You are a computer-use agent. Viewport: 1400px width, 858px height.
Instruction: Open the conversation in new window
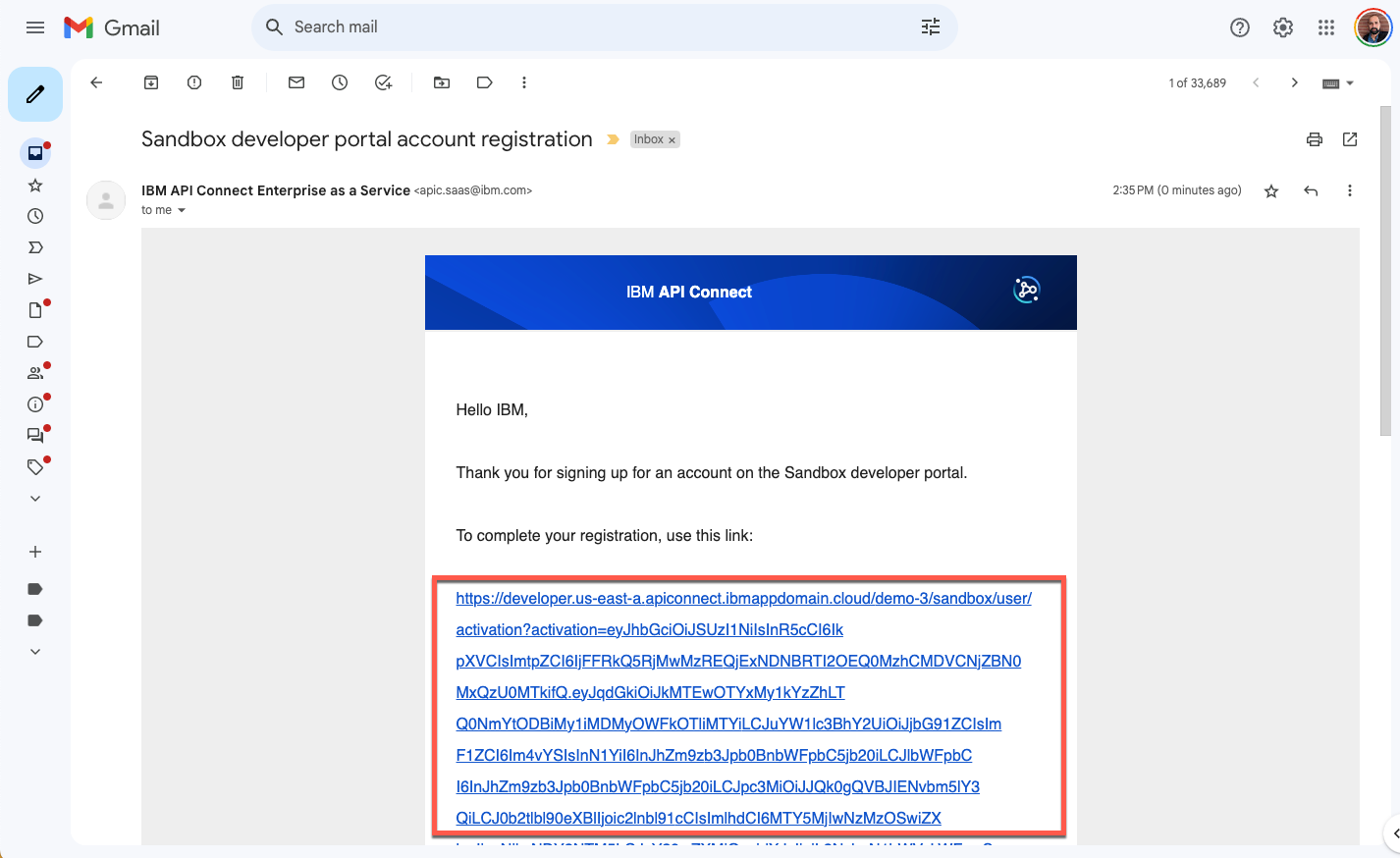point(1350,139)
